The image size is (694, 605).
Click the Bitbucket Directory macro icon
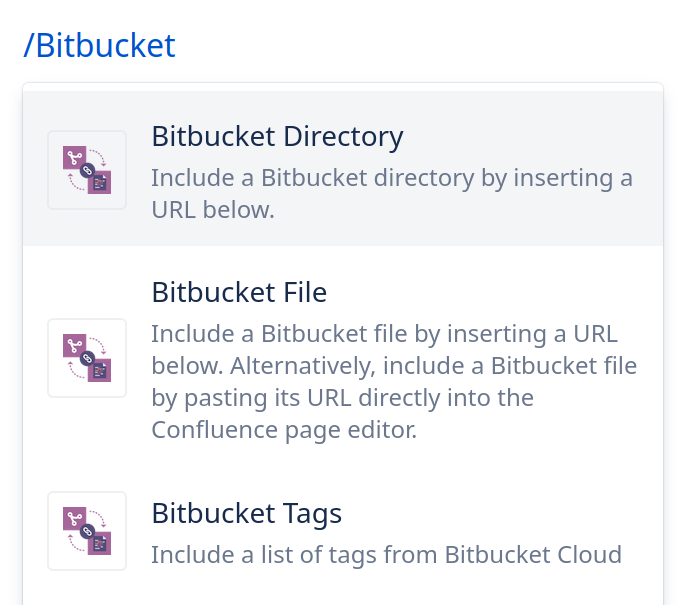coord(87,170)
